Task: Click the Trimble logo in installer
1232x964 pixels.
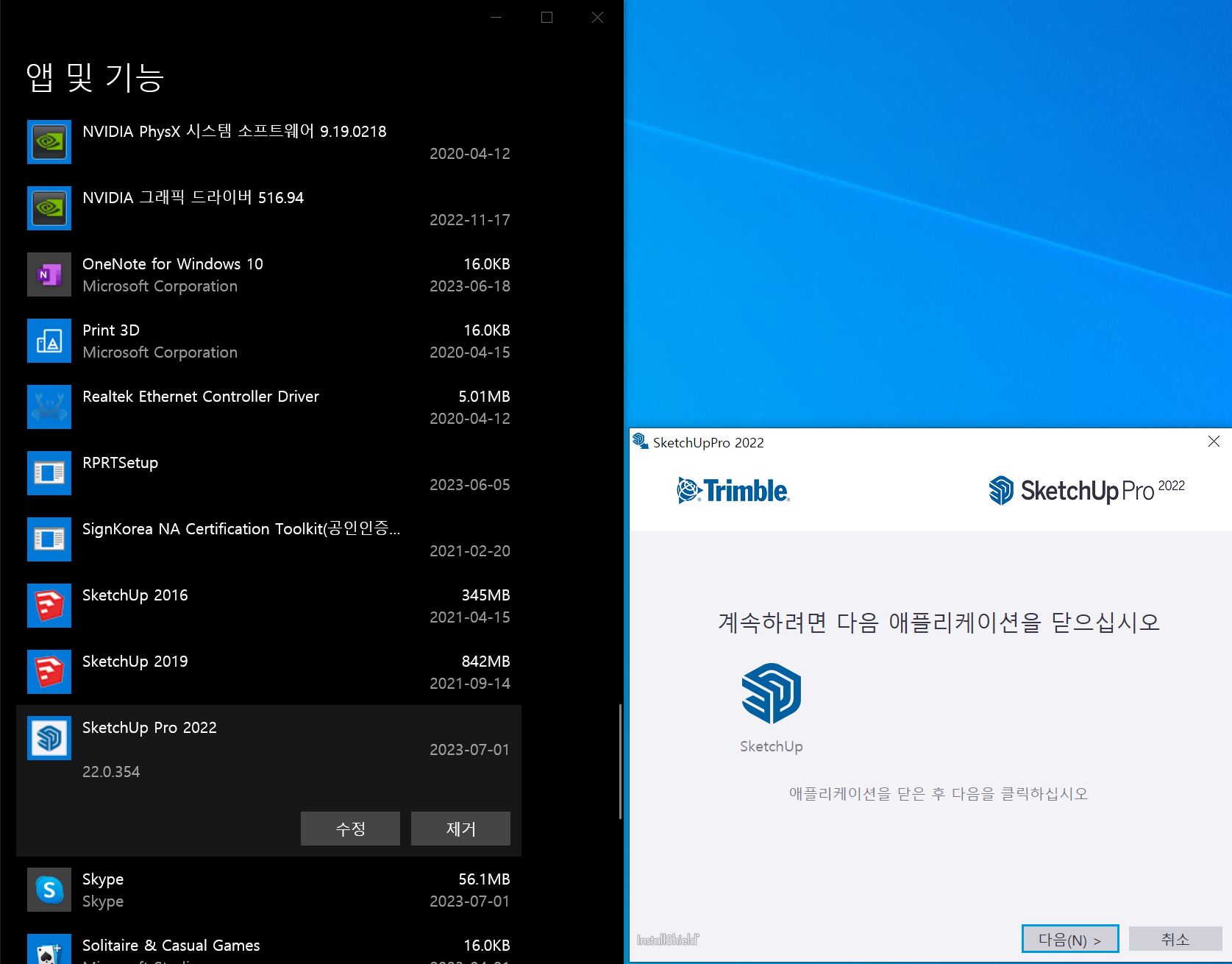Action: click(x=733, y=491)
